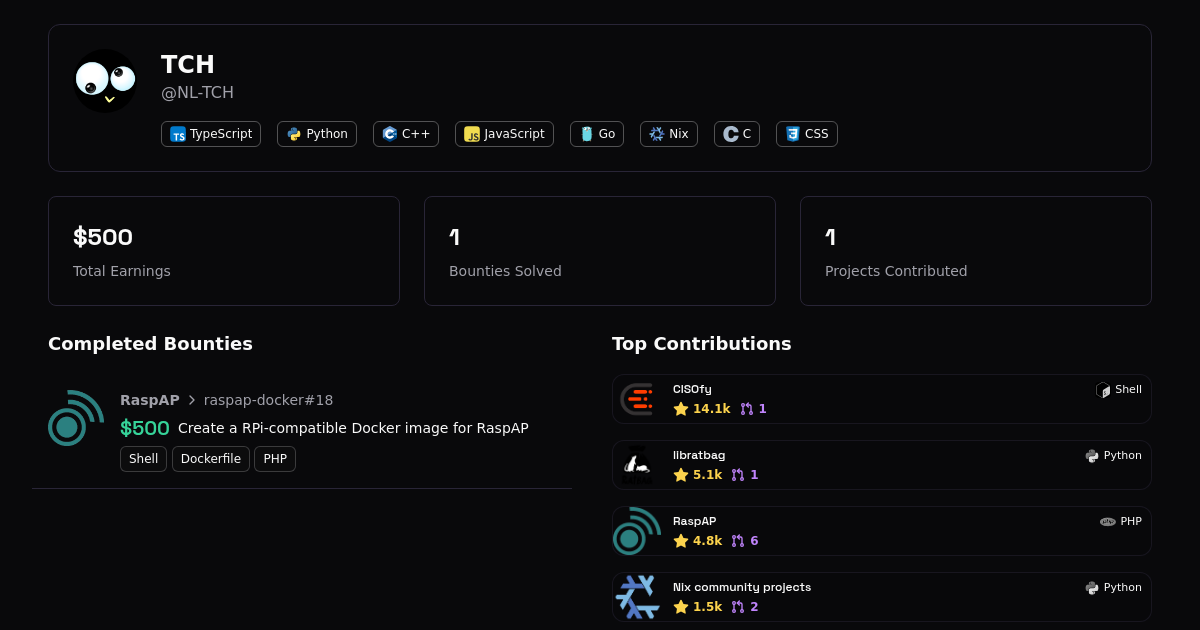Open the RaspAP organization link in bounty
This screenshot has width=1200, height=630.
150,400
